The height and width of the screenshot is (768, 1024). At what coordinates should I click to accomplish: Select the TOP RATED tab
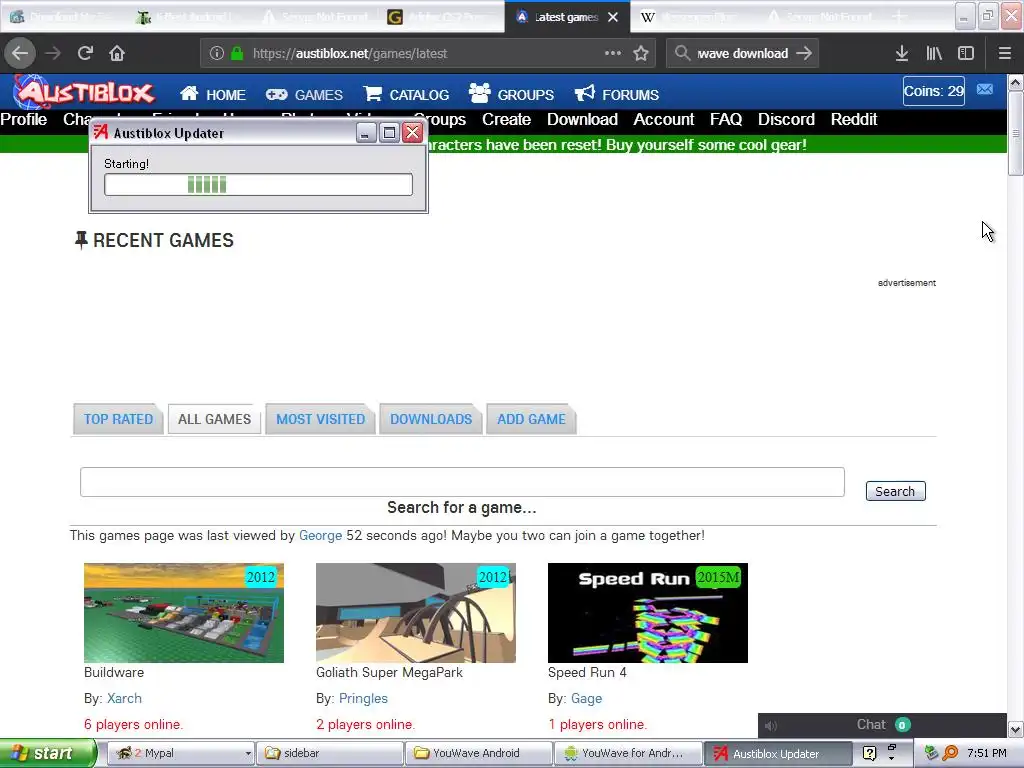click(118, 419)
